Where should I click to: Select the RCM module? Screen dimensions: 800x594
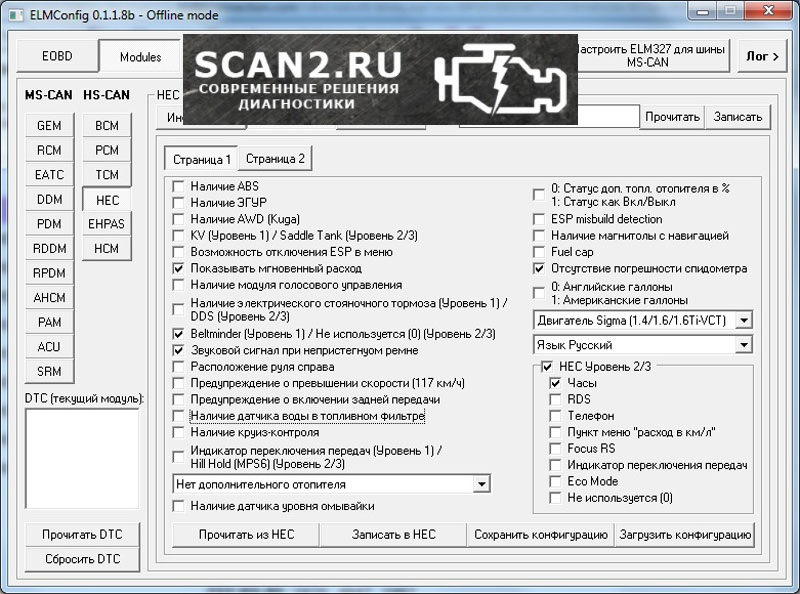pyautogui.click(x=49, y=150)
